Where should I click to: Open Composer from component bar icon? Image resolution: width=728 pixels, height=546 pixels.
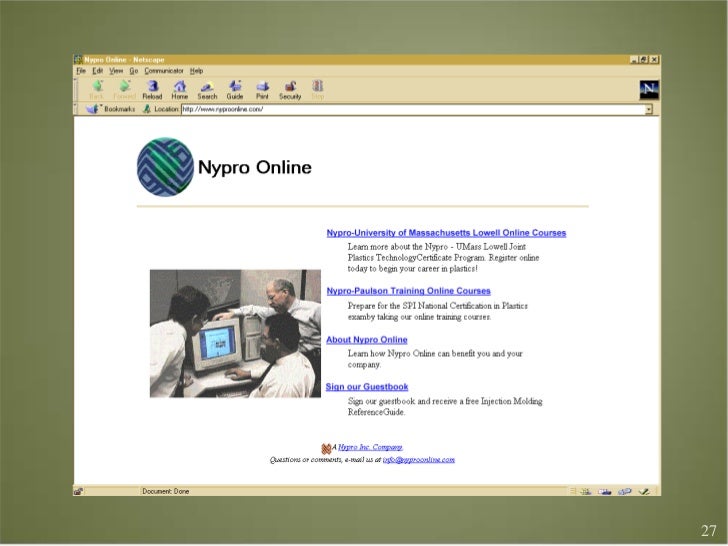click(x=644, y=491)
